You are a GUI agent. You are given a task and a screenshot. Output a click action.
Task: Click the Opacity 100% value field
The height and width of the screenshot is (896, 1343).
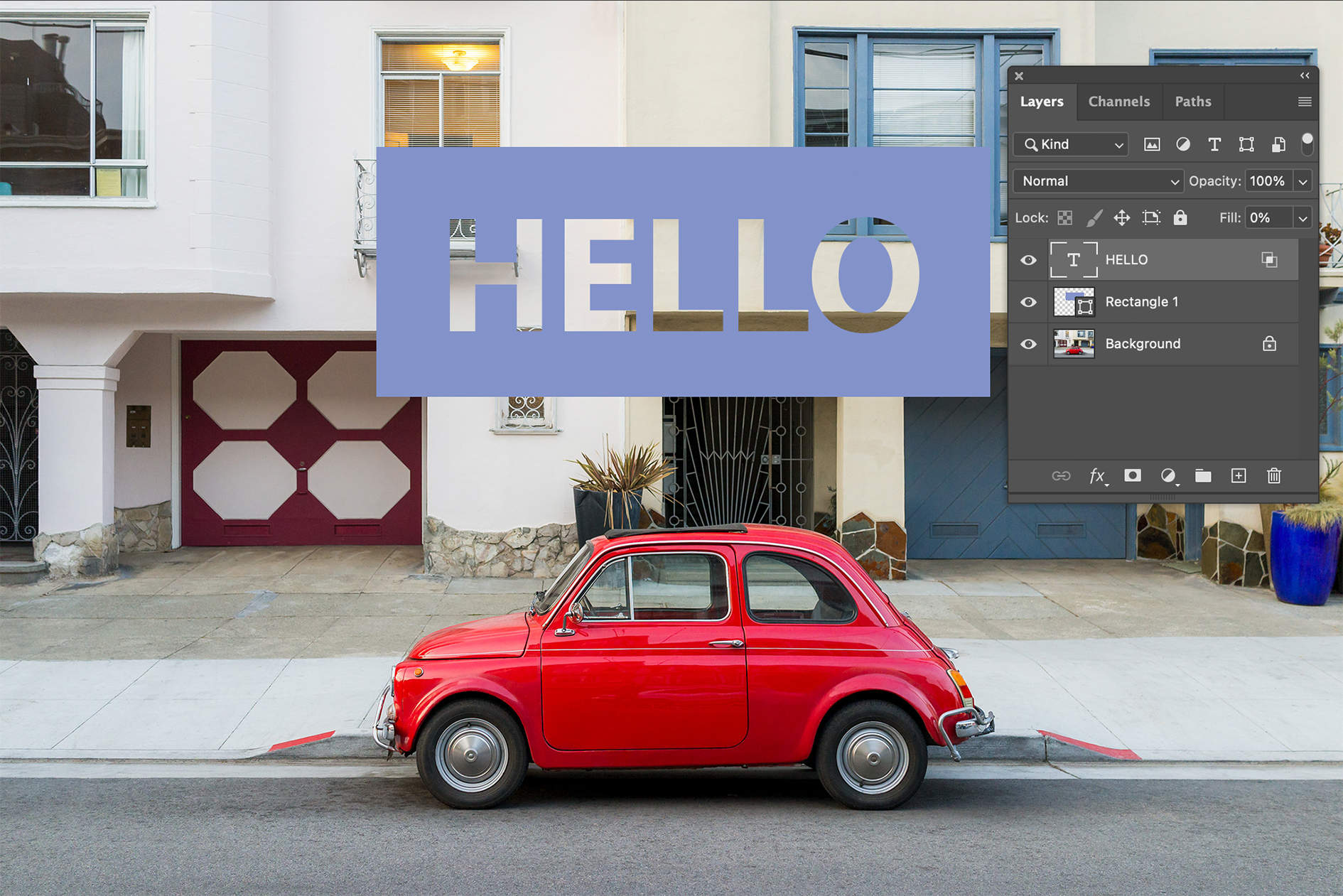click(1269, 181)
